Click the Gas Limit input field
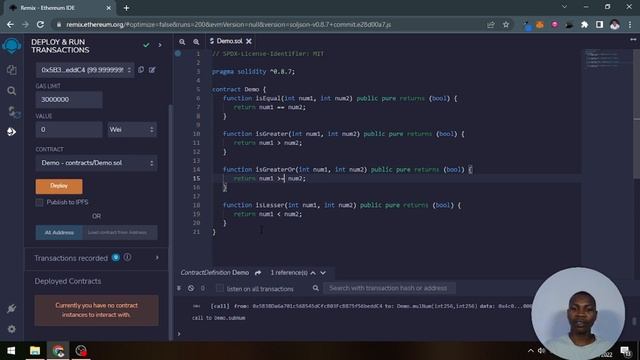 point(69,100)
